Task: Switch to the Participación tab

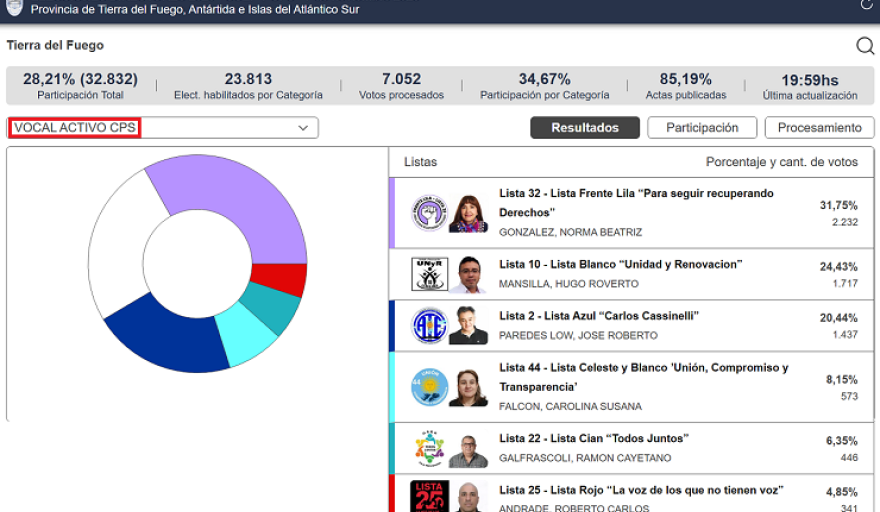Action: click(x=702, y=128)
